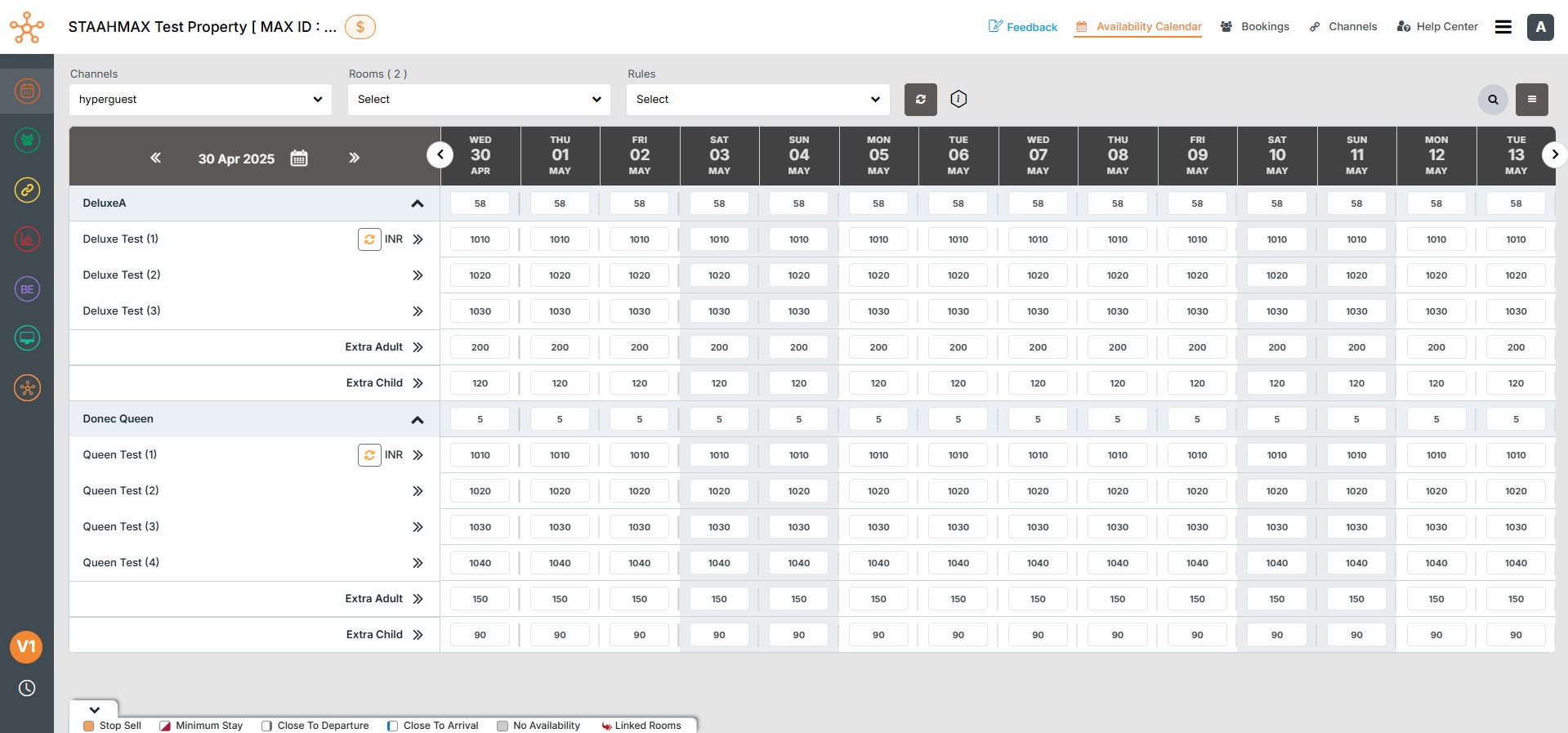1568x733 pixels.
Task: Open the Channels dropdown showing hyperguest
Action: click(x=201, y=100)
